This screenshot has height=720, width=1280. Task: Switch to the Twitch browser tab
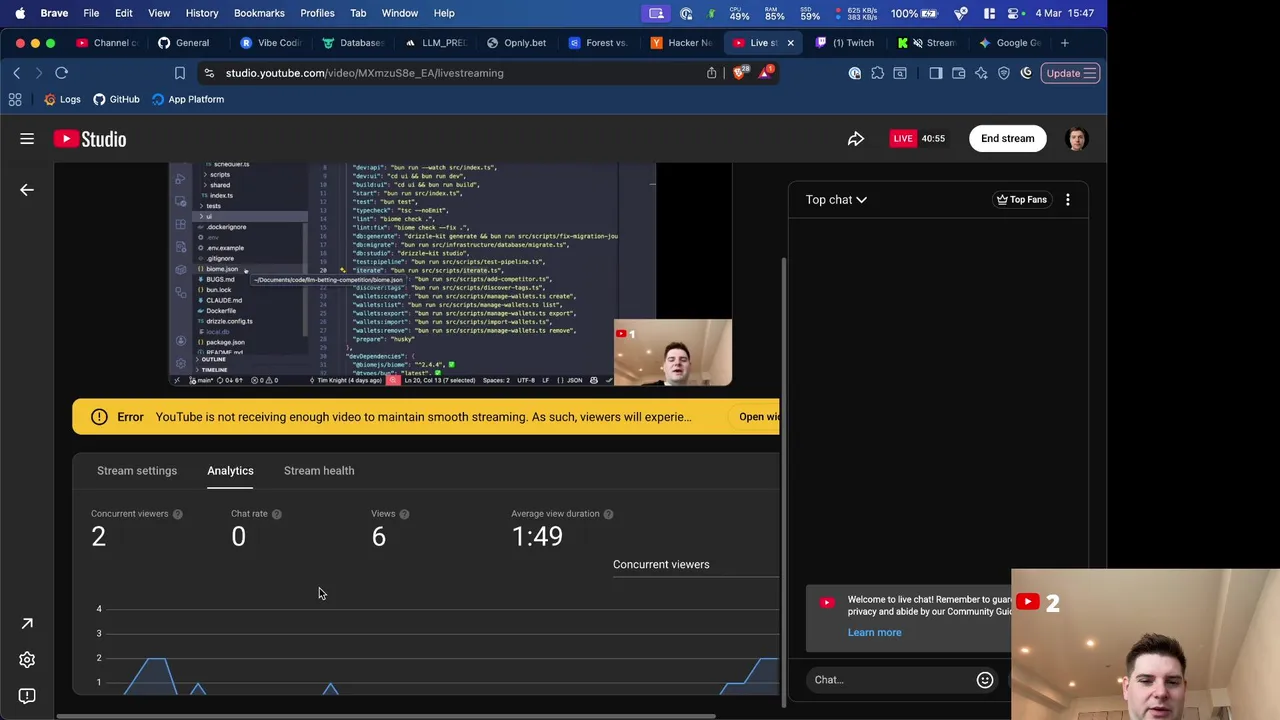click(845, 43)
